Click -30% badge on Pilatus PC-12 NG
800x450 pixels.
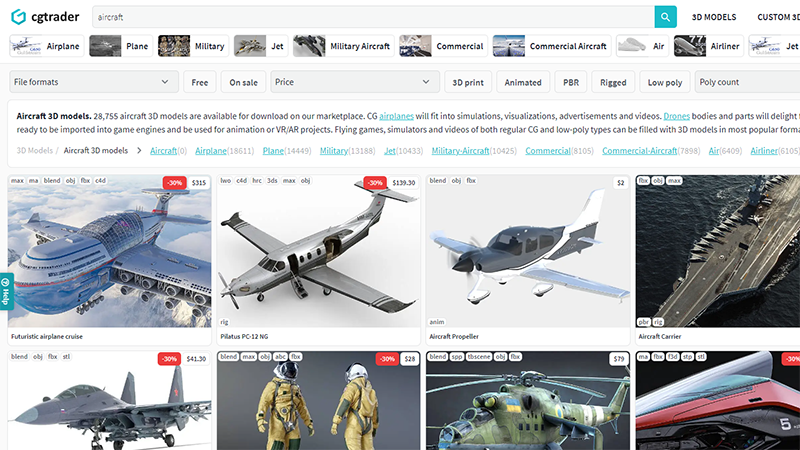(375, 183)
